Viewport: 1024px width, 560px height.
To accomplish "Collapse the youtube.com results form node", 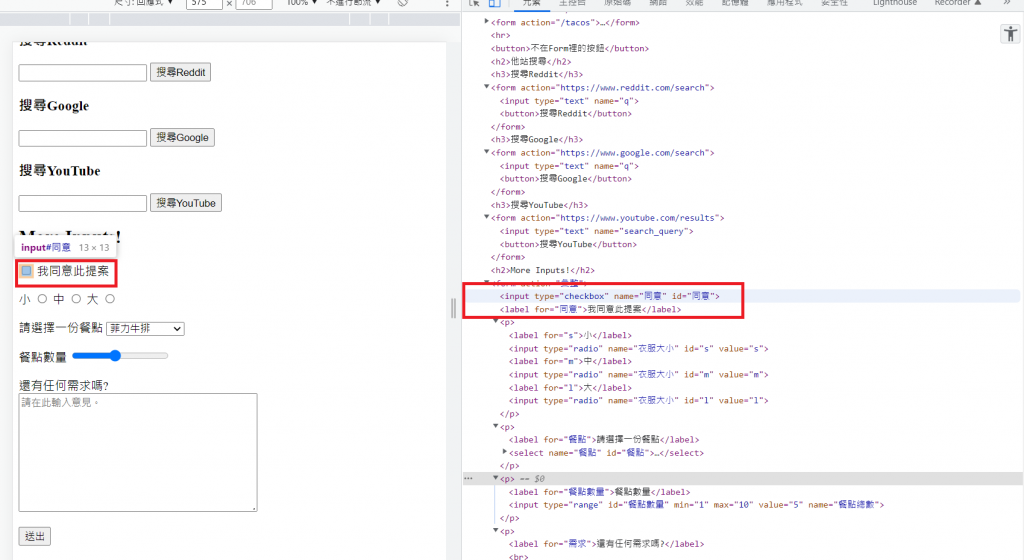I will pos(487,217).
